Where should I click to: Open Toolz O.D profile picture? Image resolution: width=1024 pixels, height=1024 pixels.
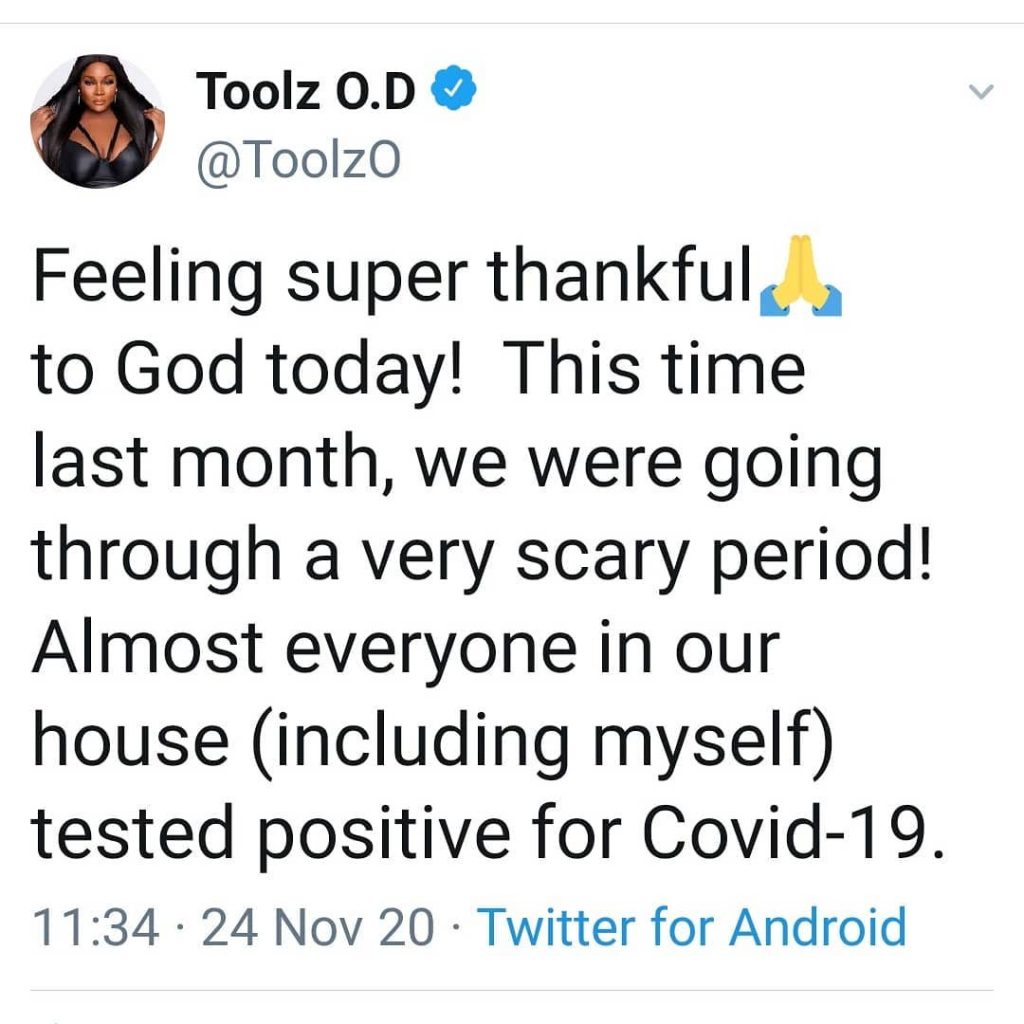click(97, 121)
